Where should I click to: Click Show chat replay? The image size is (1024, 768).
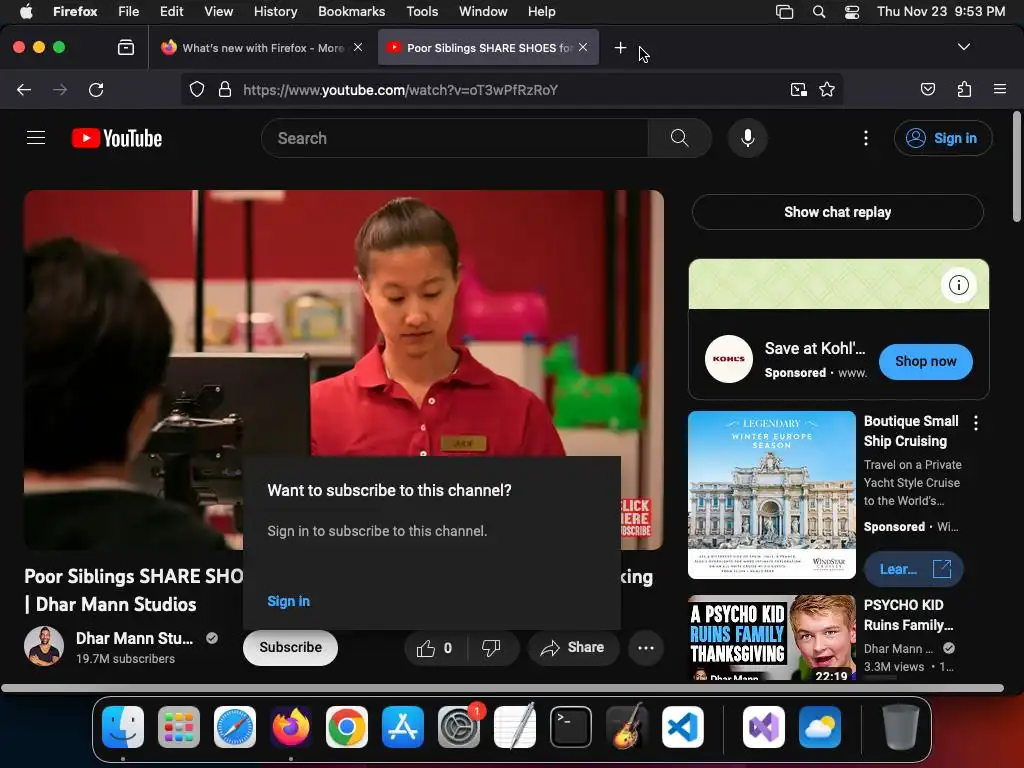(x=837, y=212)
